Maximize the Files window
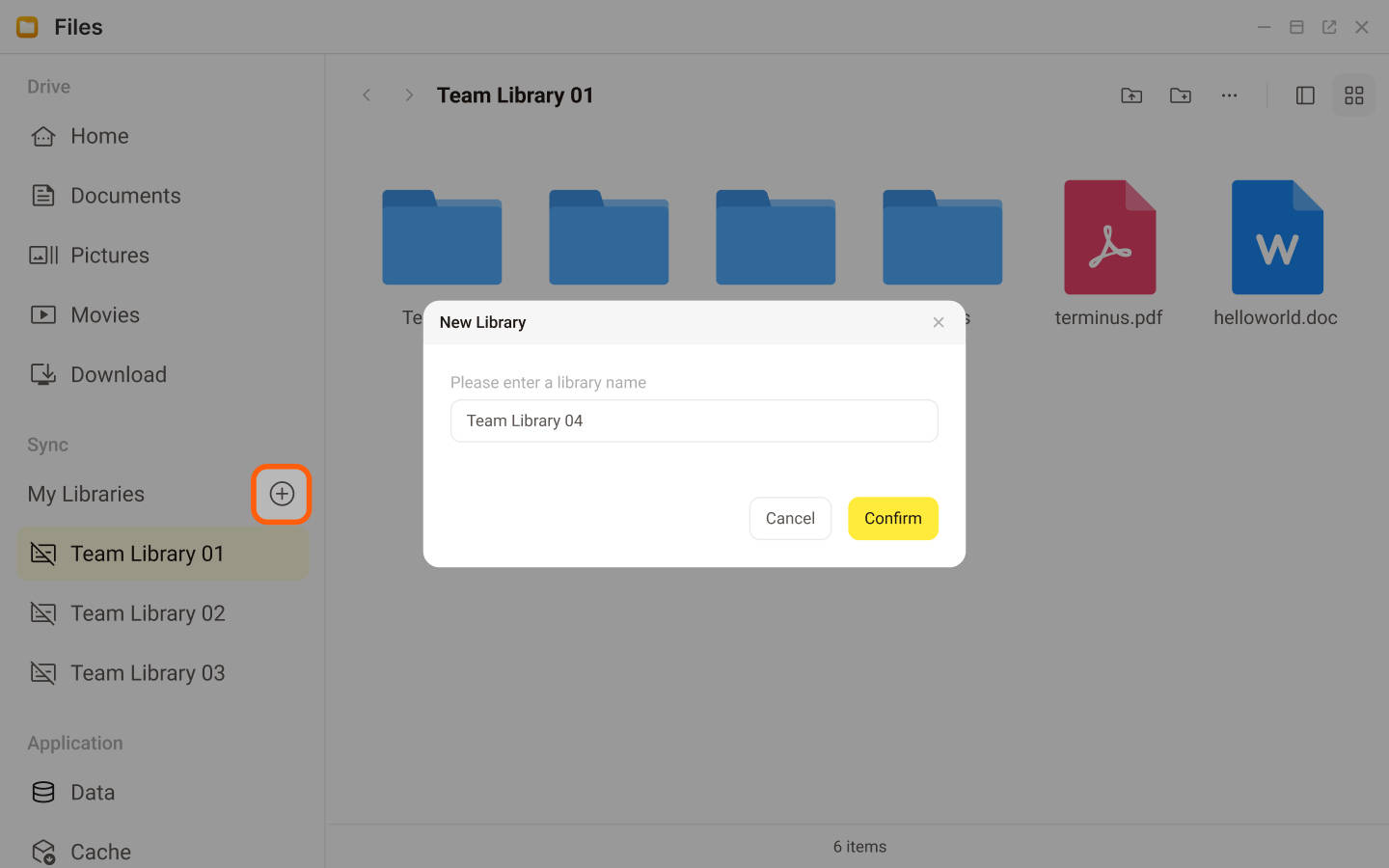Image resolution: width=1389 pixels, height=868 pixels. click(x=1296, y=27)
